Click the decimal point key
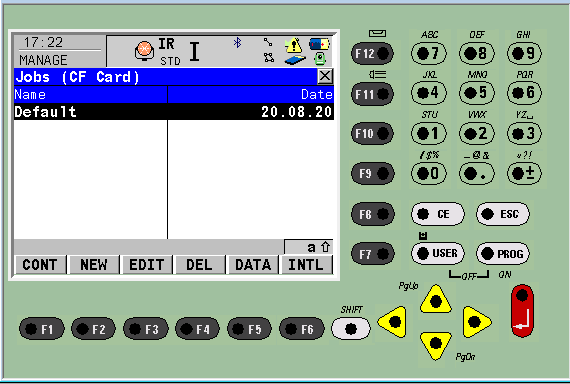570x384 pixels. point(477,173)
